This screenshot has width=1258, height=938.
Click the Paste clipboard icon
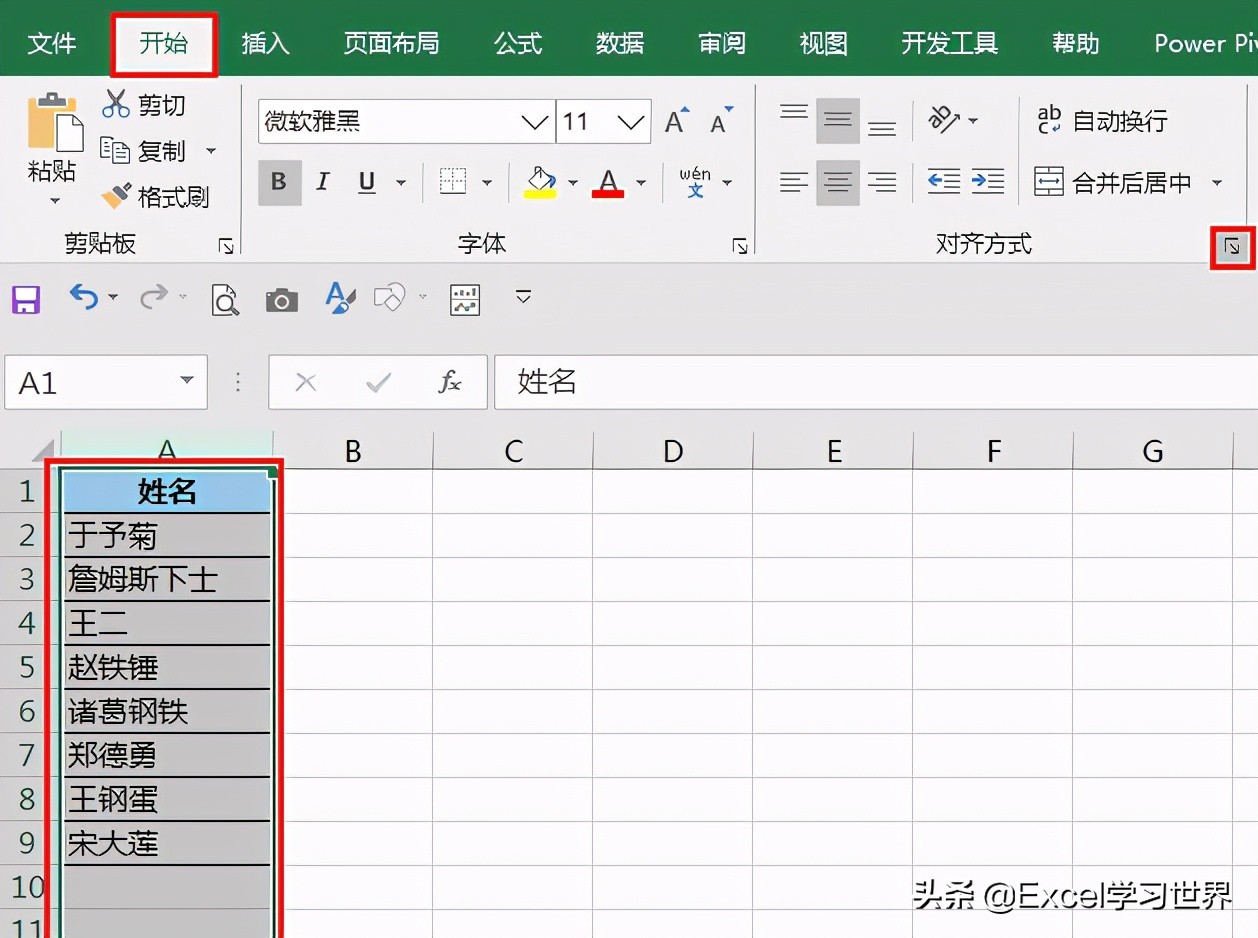[x=53, y=122]
